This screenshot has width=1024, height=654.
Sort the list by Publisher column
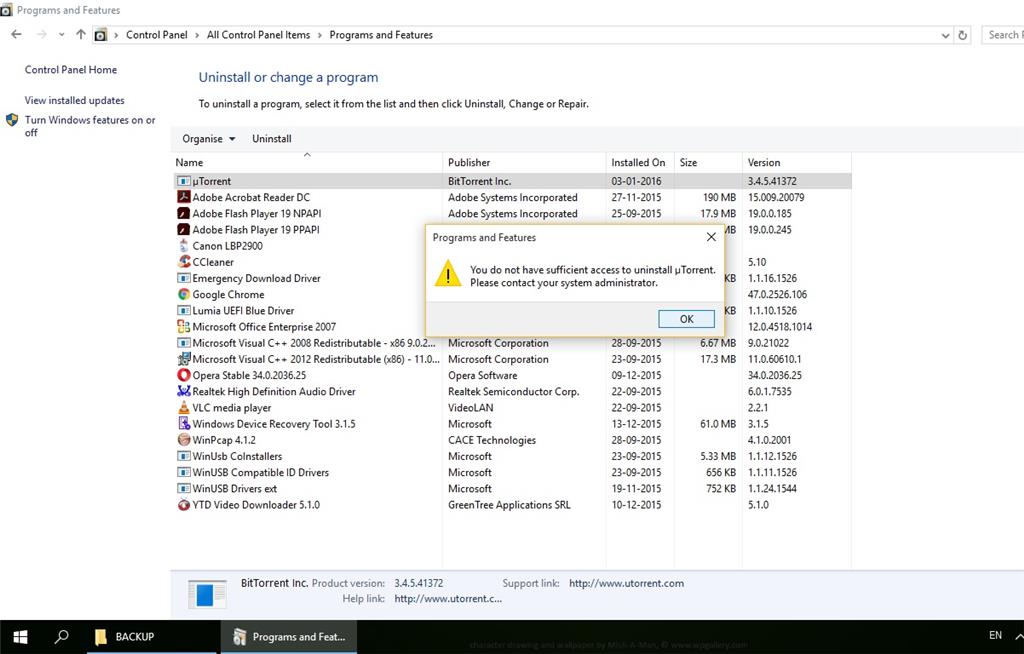pyautogui.click(x=524, y=163)
